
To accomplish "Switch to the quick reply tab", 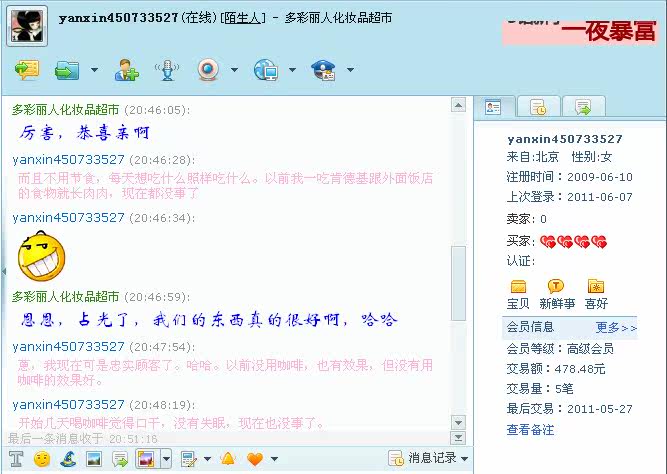I will 583,107.
